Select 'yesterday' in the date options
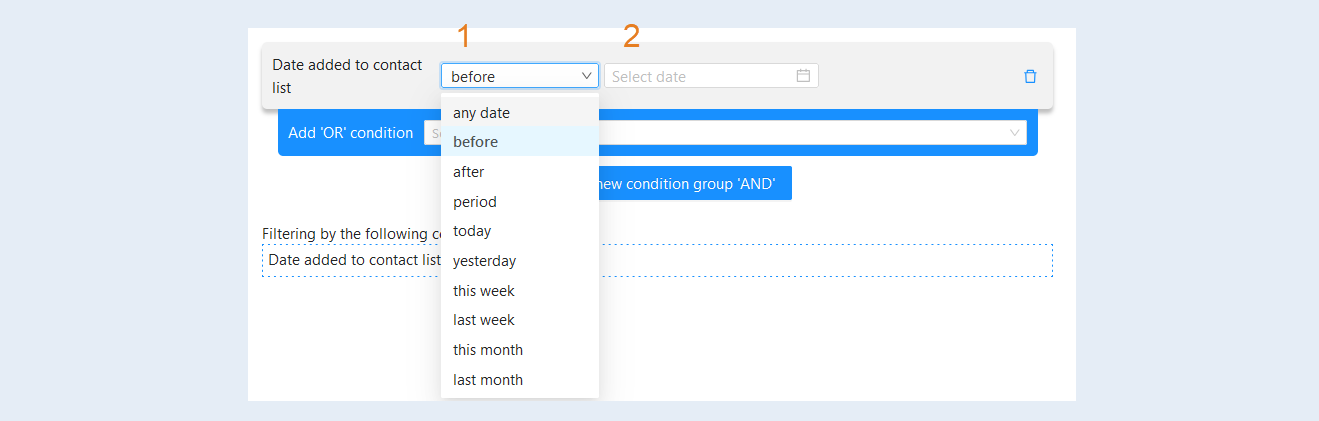Viewport: 1319px width, 421px height. 520,261
